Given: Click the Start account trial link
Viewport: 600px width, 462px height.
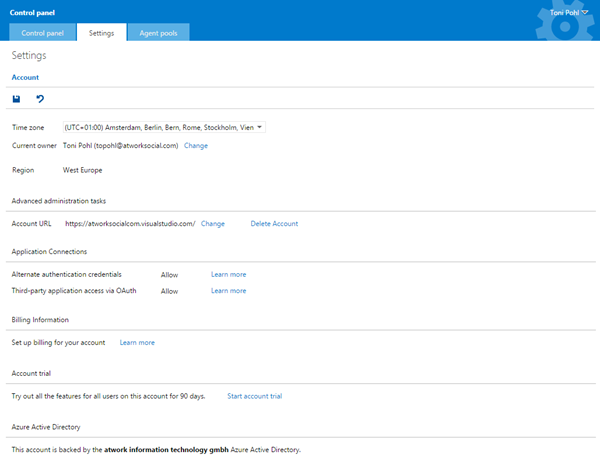Looking at the screenshot, I should tap(254, 396).
